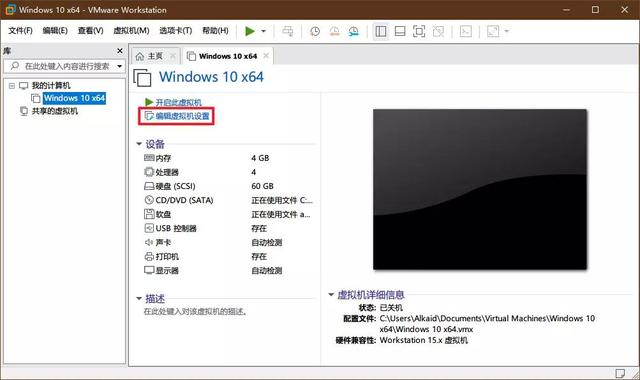
Task: Toggle the thumbnail bar view icon
Action: [400, 31]
